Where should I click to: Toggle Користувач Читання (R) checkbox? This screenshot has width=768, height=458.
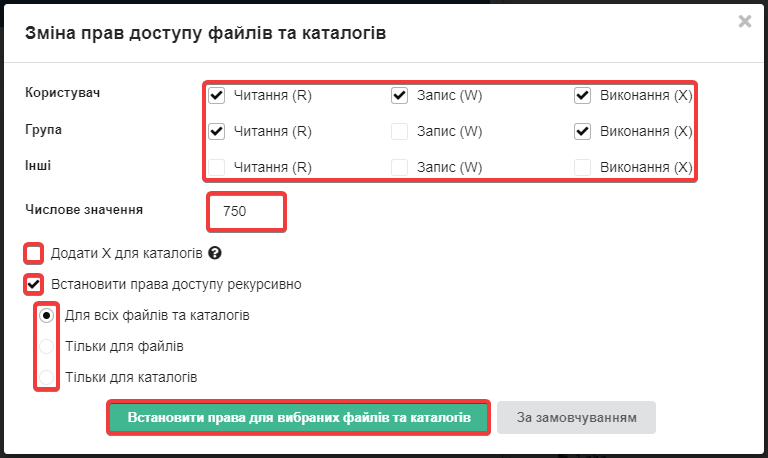(x=216, y=96)
